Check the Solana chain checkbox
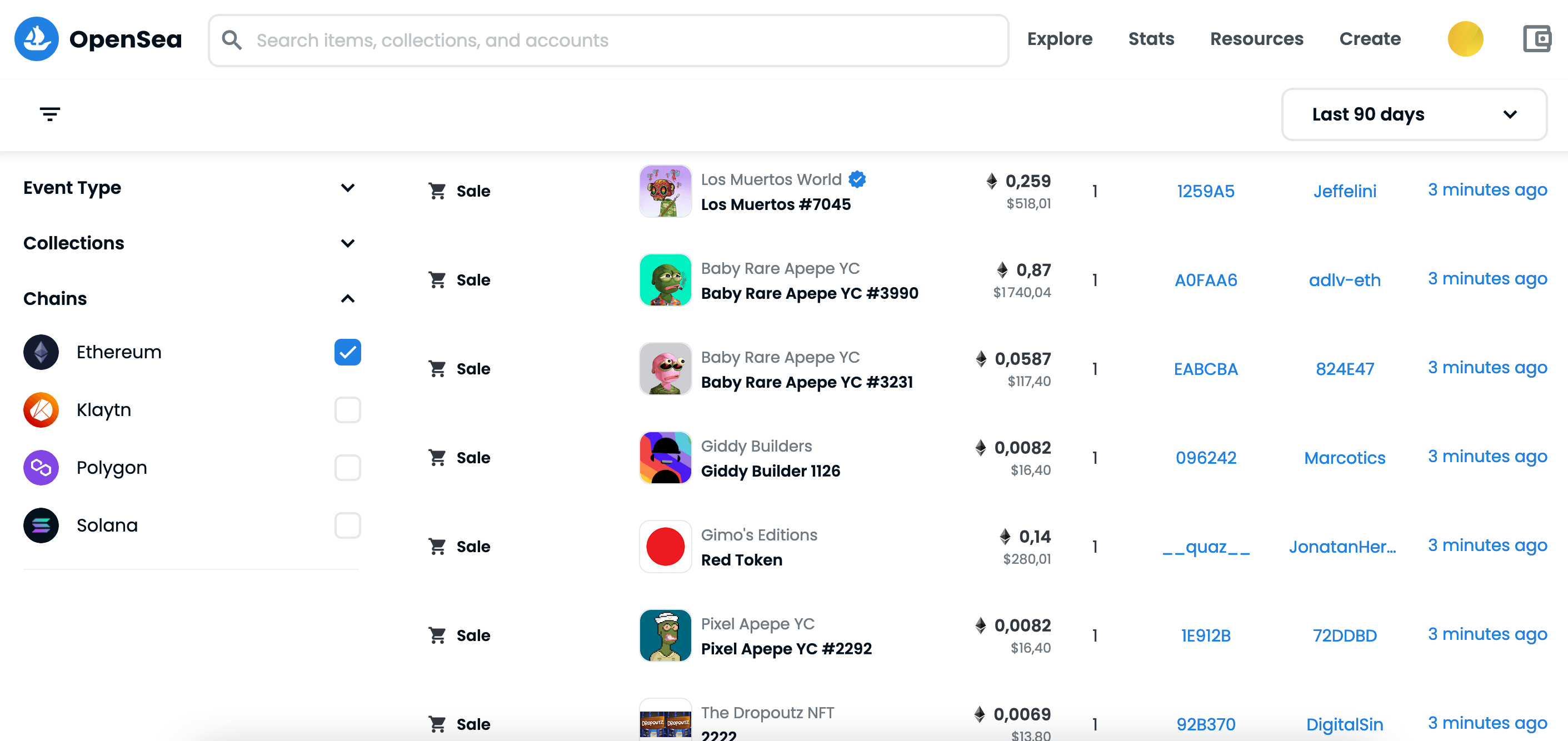1568x741 pixels. click(x=348, y=525)
